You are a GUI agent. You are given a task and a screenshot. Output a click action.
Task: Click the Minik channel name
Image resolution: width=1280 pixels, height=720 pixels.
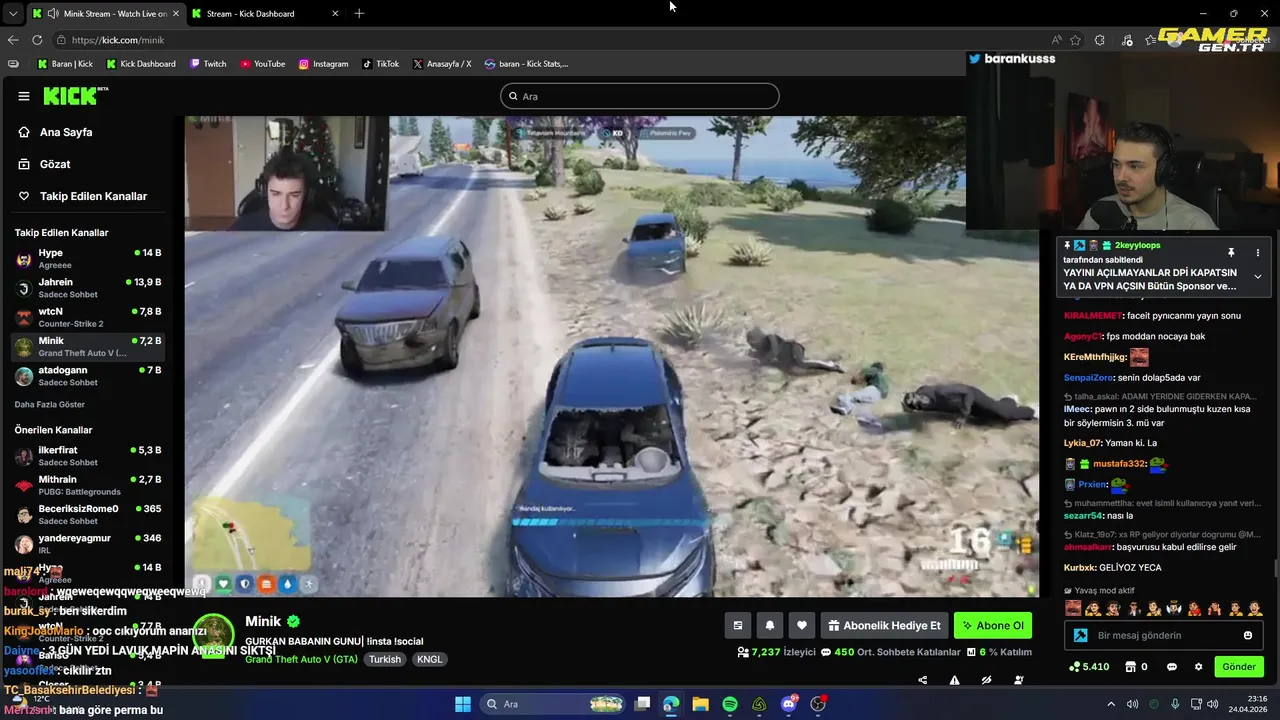(x=263, y=621)
